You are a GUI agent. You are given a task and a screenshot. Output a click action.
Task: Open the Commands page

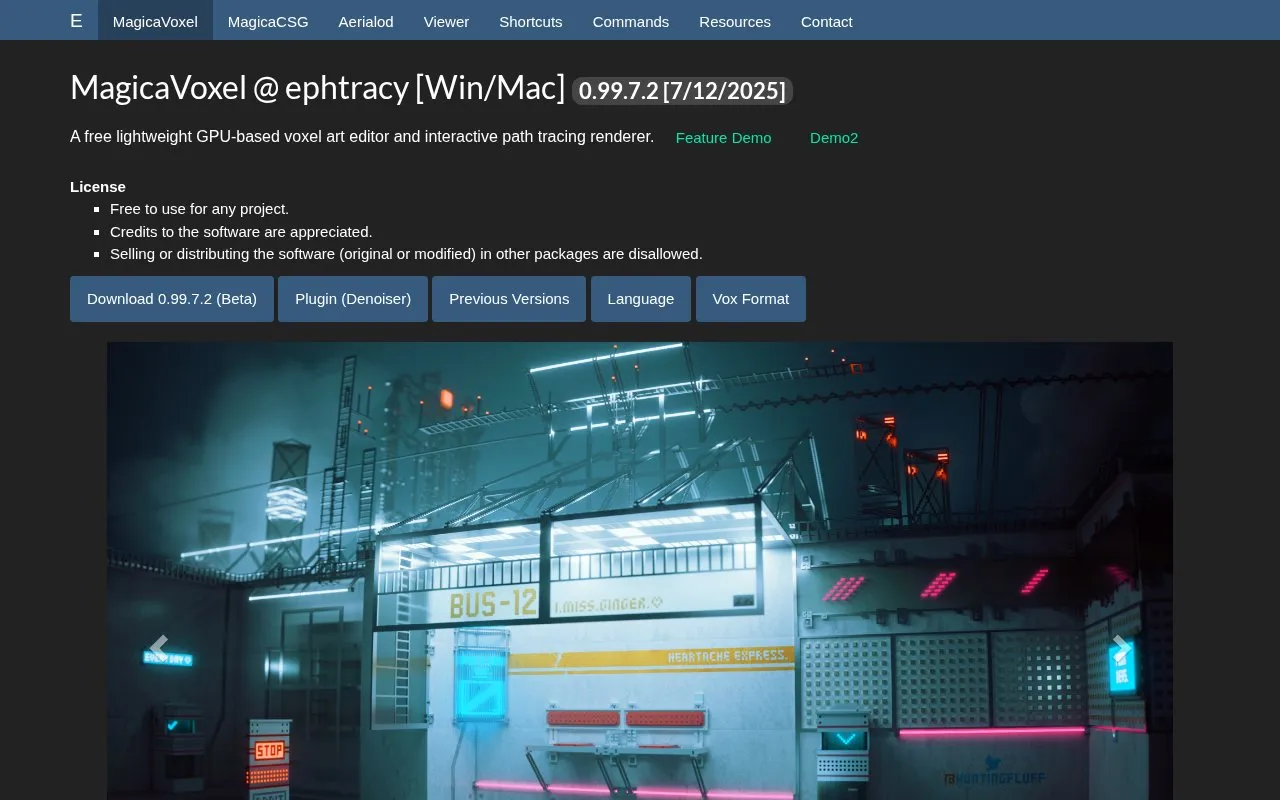coord(631,21)
